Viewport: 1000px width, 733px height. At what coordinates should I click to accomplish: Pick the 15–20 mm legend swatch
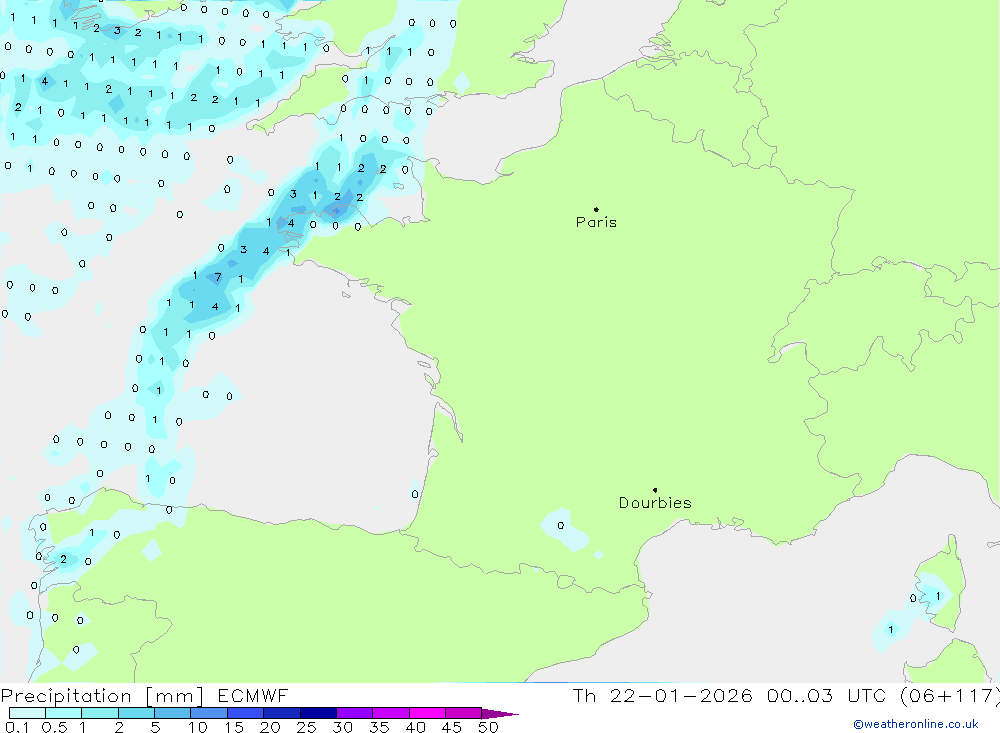click(246, 713)
